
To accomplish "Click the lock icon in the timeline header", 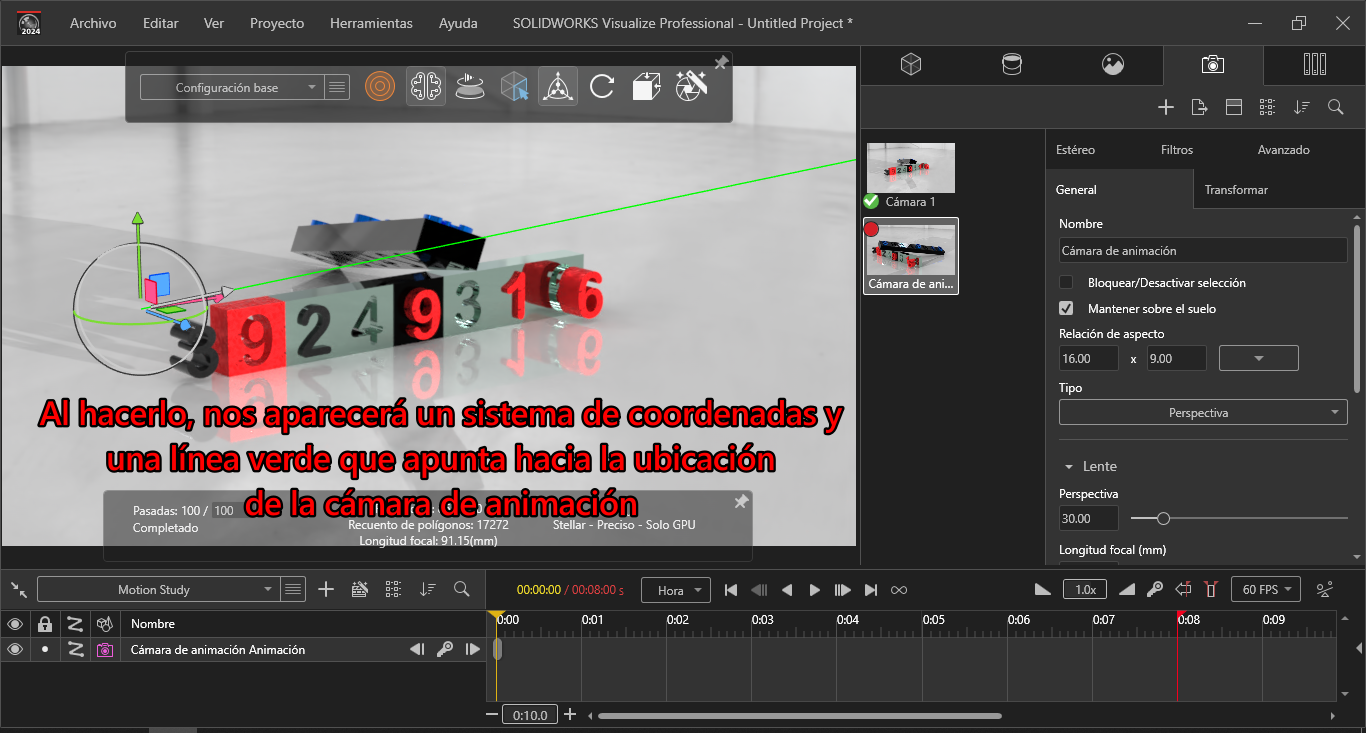I will (x=44, y=623).
